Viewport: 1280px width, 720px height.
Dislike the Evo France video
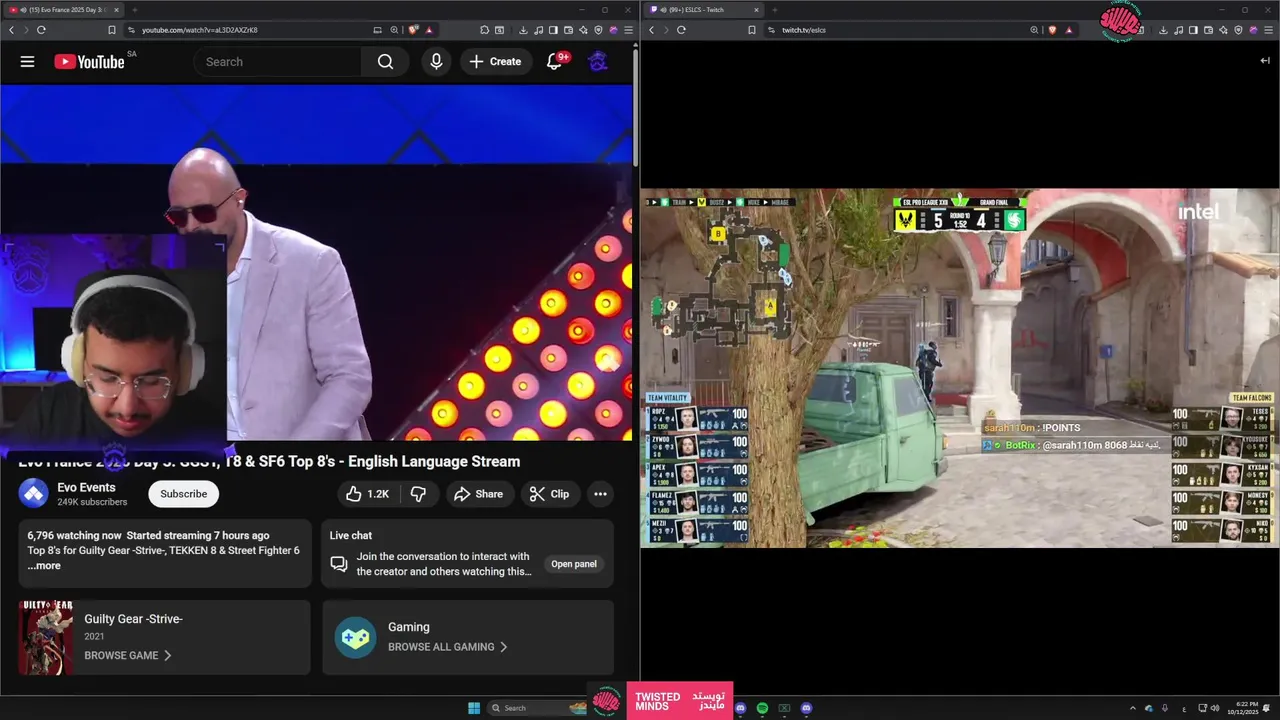418,494
